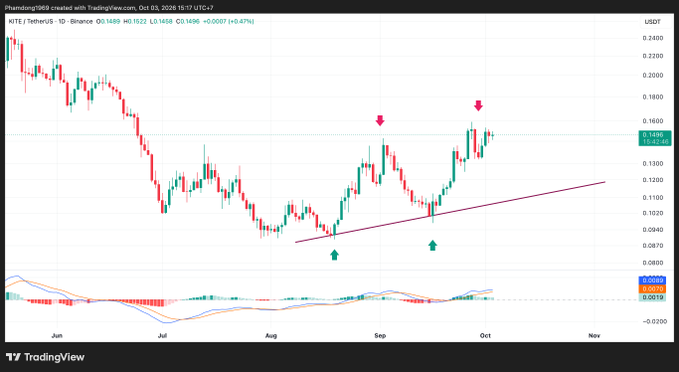679x372 pixels.
Task: Click the 0.0800 price axis label
Action: tap(653, 263)
